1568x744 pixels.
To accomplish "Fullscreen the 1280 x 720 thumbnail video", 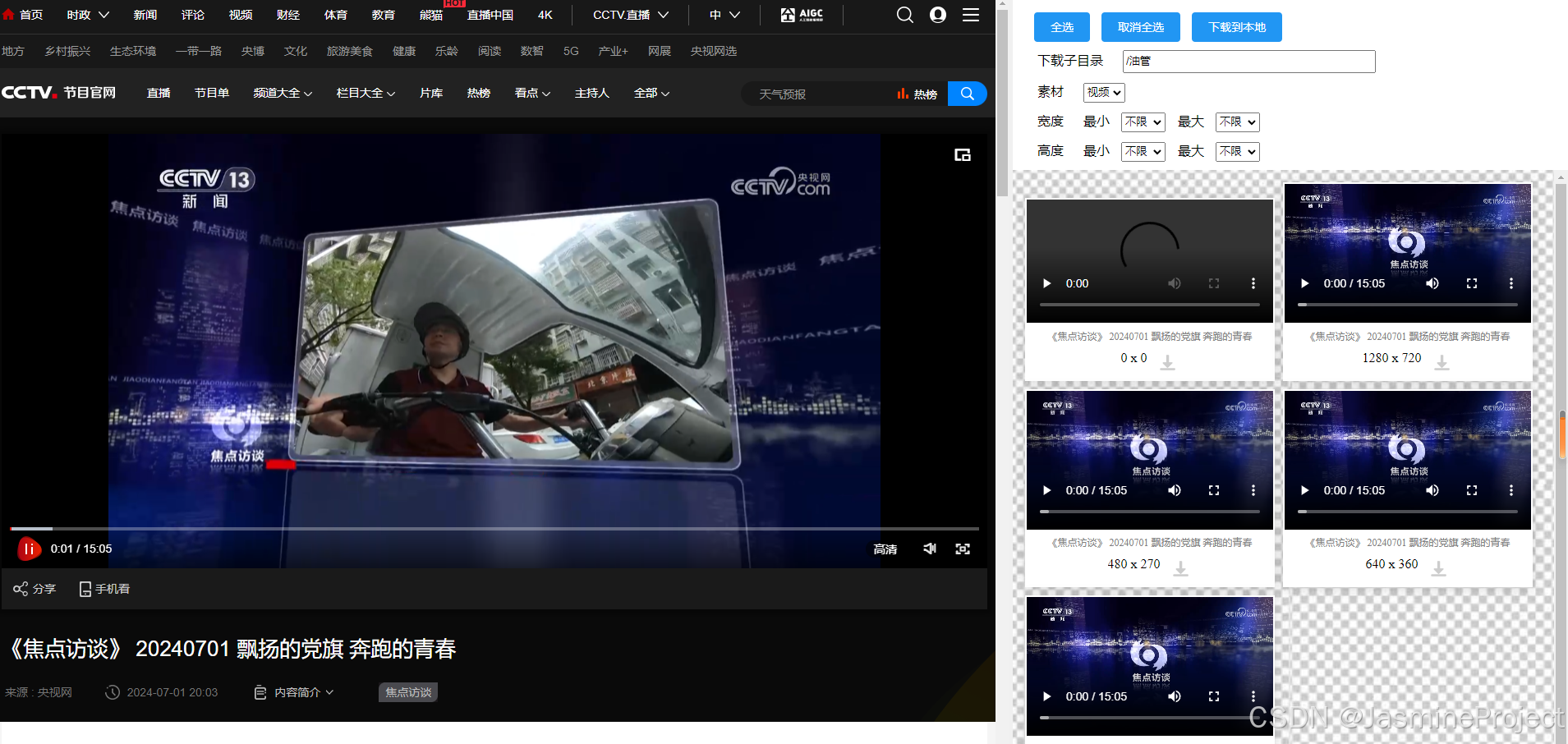I will click(x=1472, y=283).
